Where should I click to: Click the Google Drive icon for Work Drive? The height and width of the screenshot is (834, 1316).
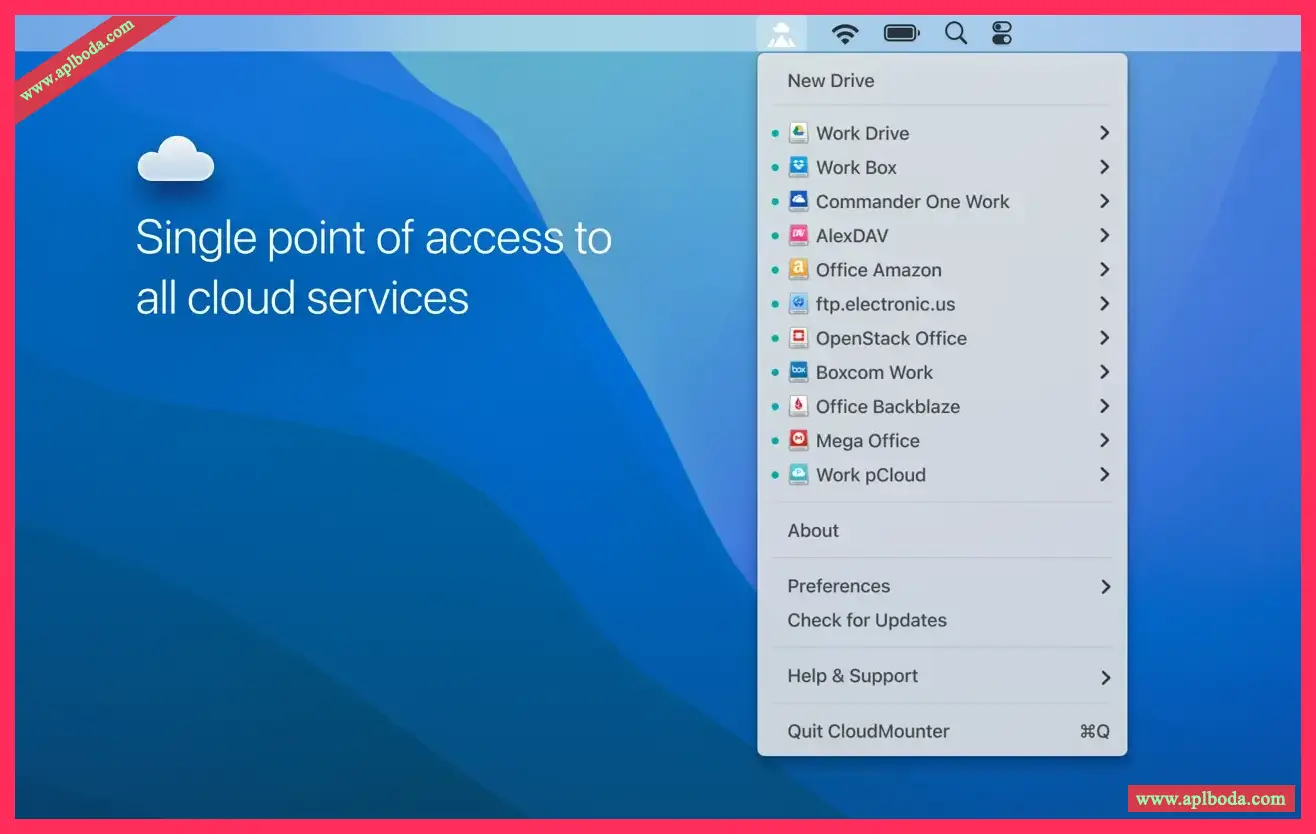click(798, 133)
